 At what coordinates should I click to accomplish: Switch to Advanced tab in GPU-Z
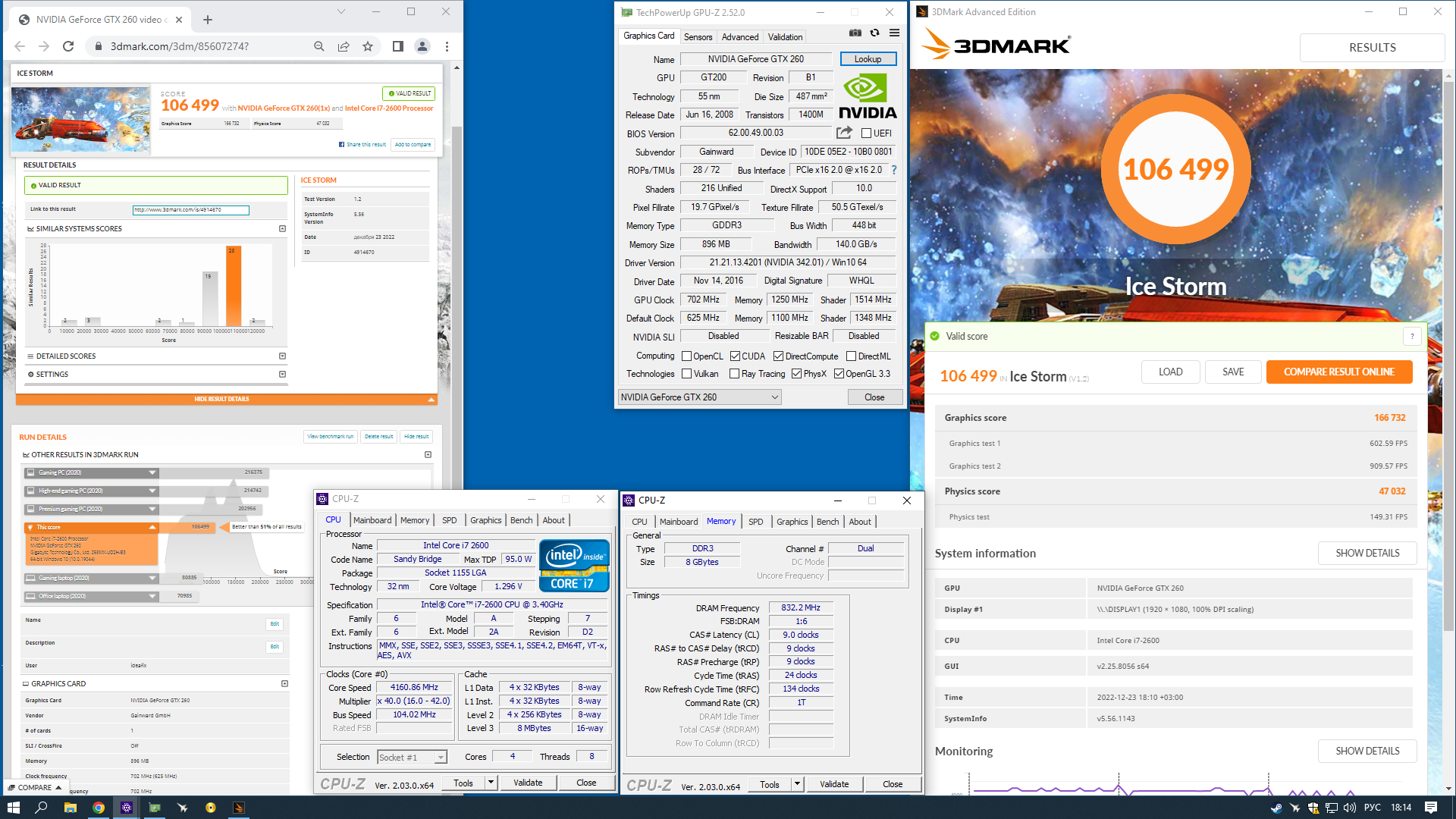pos(740,36)
